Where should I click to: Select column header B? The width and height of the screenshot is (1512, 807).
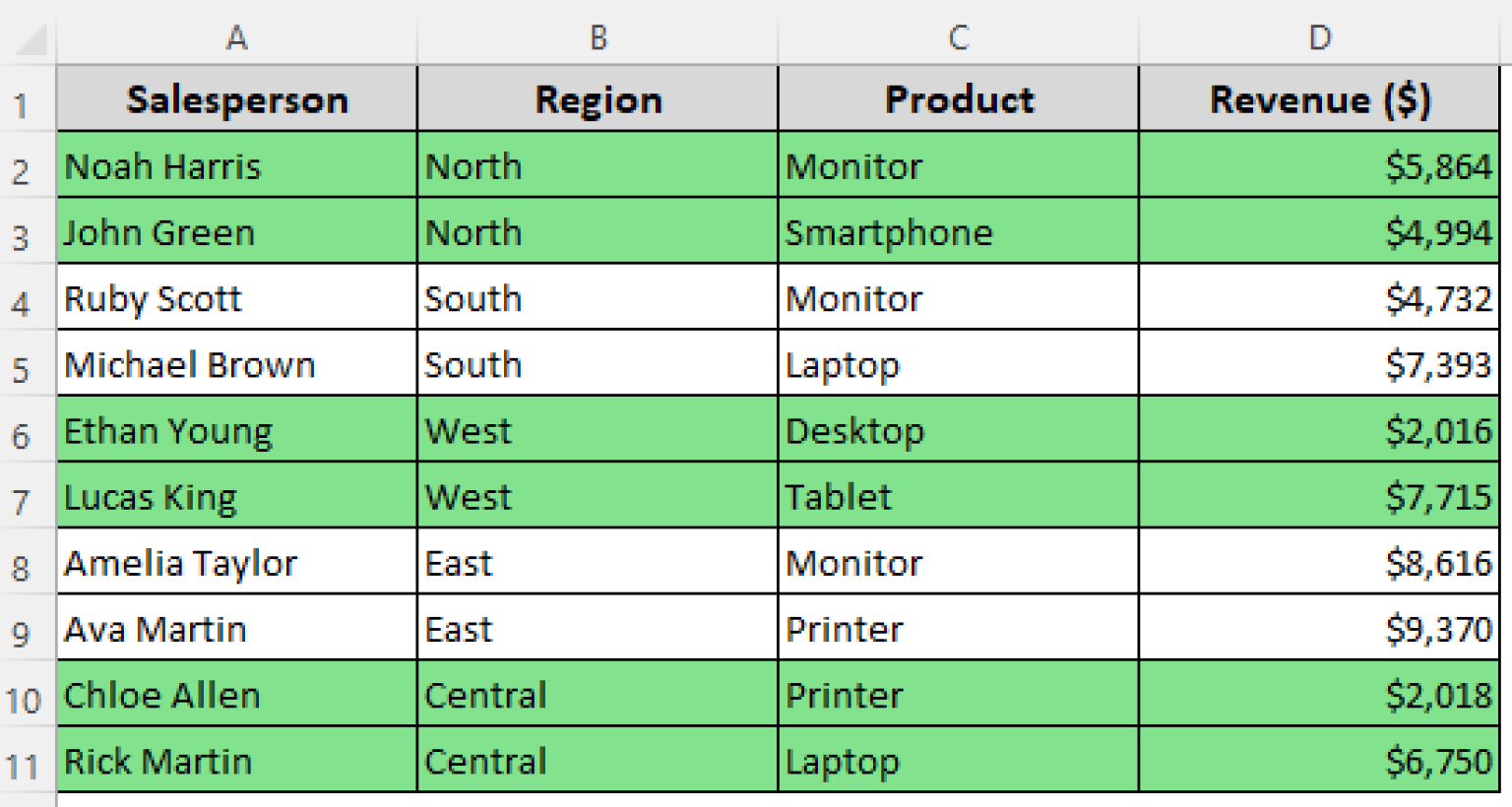(x=598, y=38)
